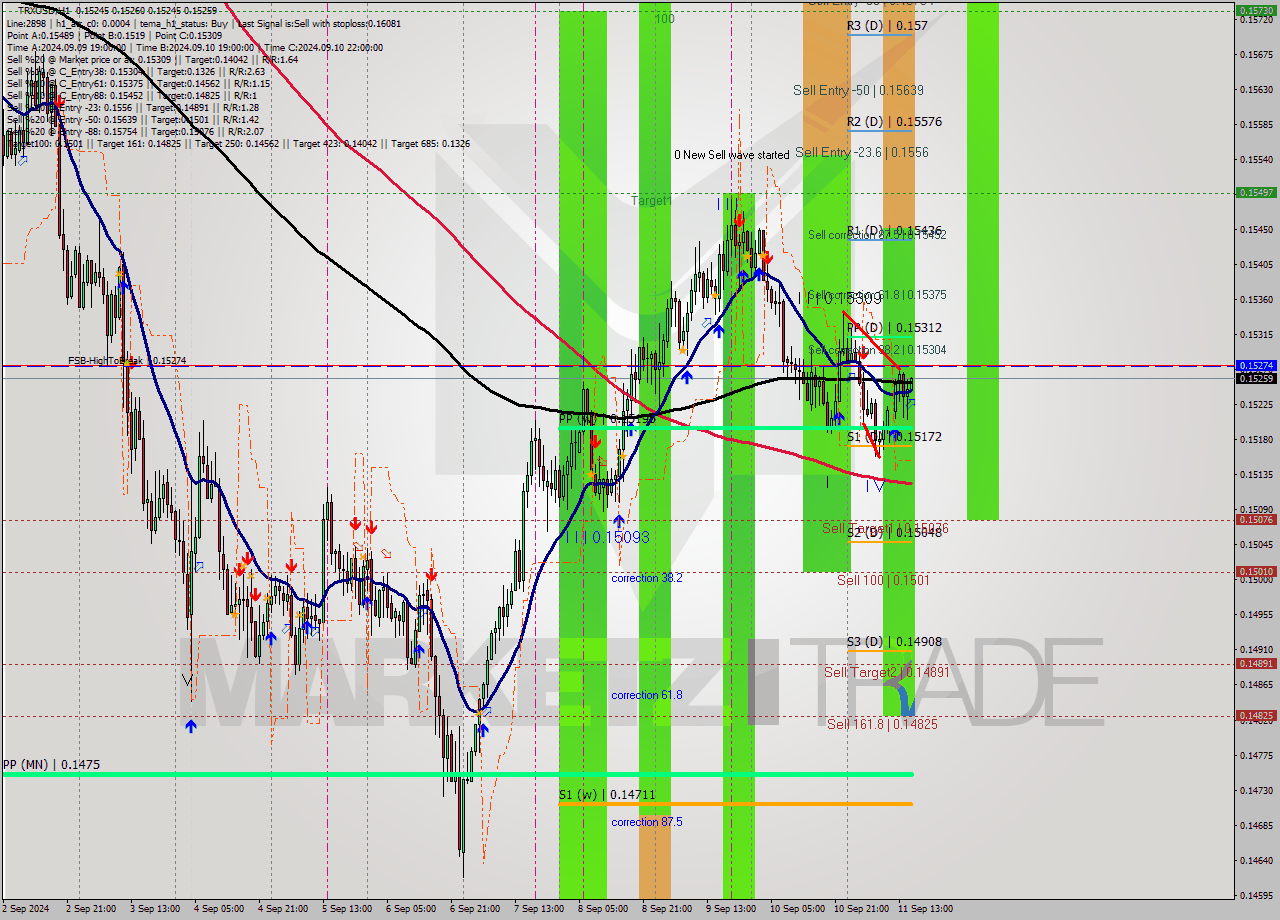The image size is (1280, 920).
Task: Select the 'Sell Target2 | 0.14891' label
Action: [x=886, y=673]
